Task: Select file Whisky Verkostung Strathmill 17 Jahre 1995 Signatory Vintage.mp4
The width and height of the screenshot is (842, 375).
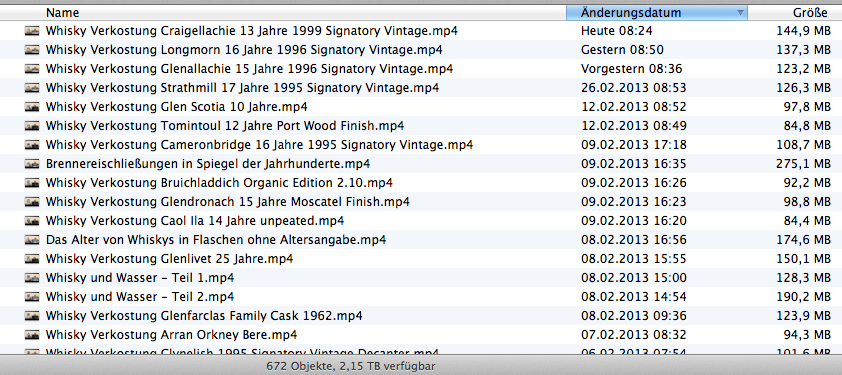Action: tap(242, 88)
